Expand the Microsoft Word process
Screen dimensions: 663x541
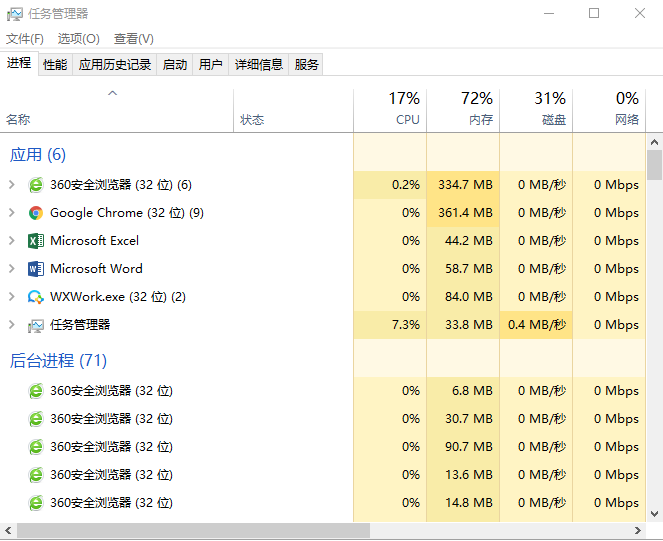coord(12,269)
